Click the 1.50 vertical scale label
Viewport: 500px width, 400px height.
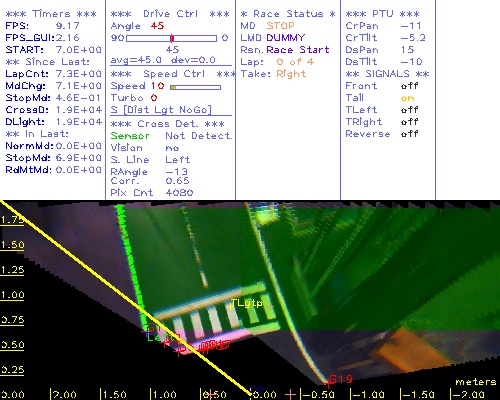(x=12, y=245)
